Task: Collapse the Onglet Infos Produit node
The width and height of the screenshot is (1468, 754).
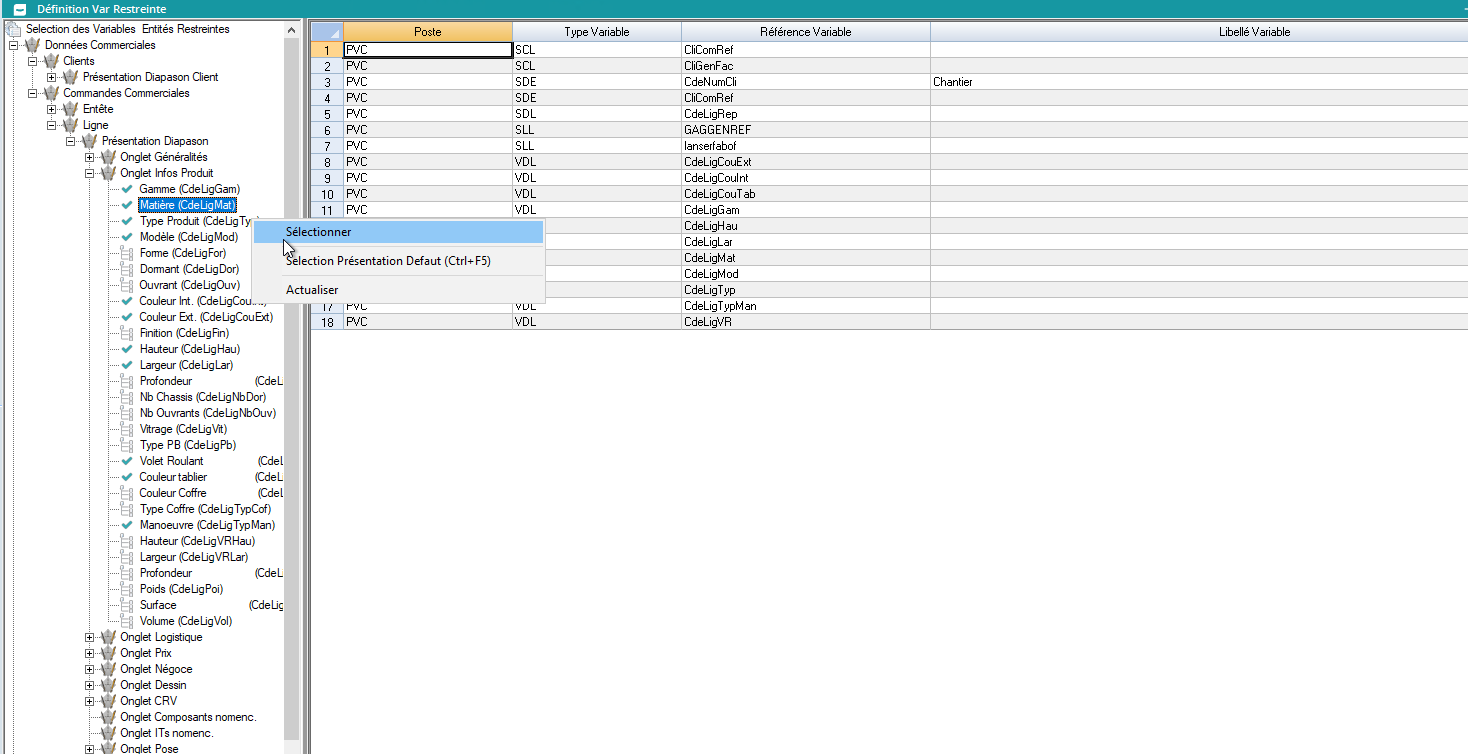Action: point(90,173)
